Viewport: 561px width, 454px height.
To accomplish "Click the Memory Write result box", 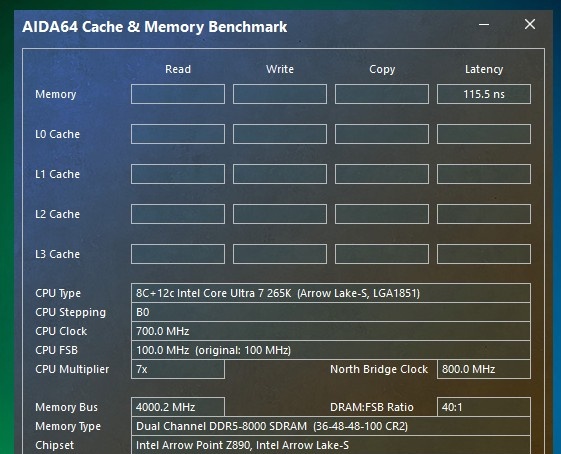I will (280, 94).
